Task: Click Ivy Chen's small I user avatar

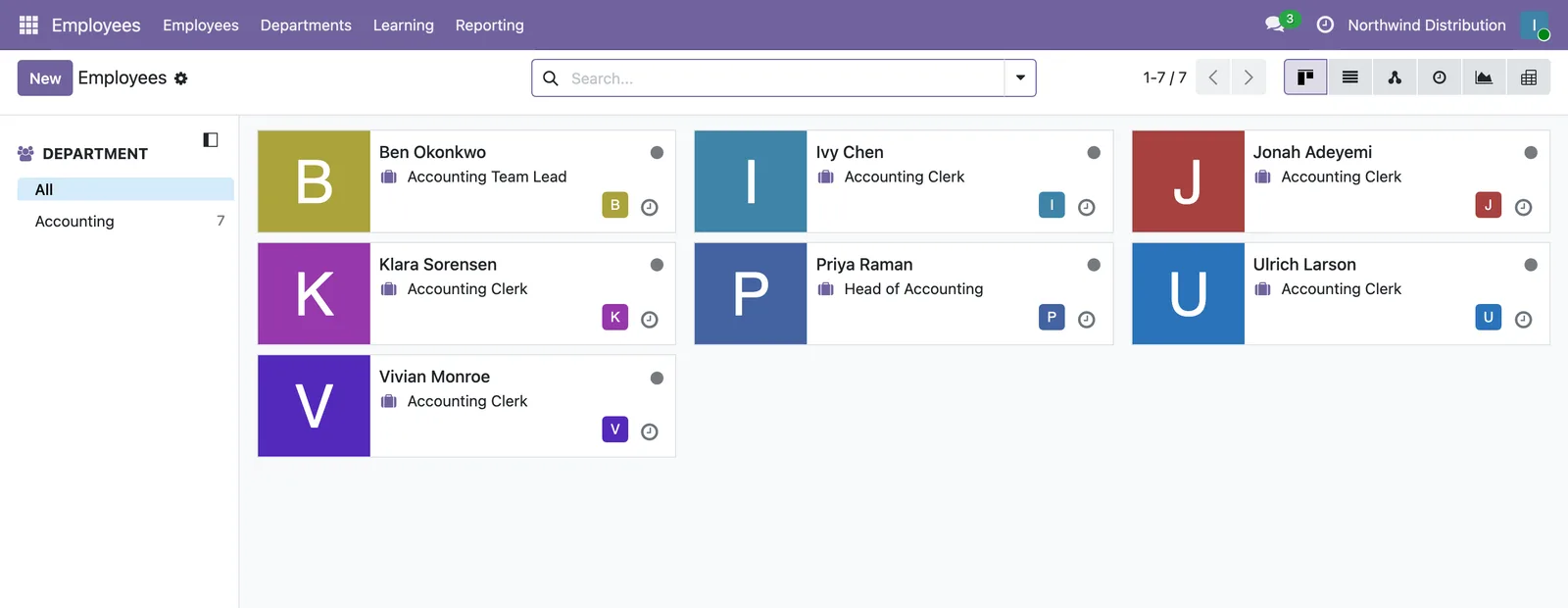Action: (x=1053, y=205)
